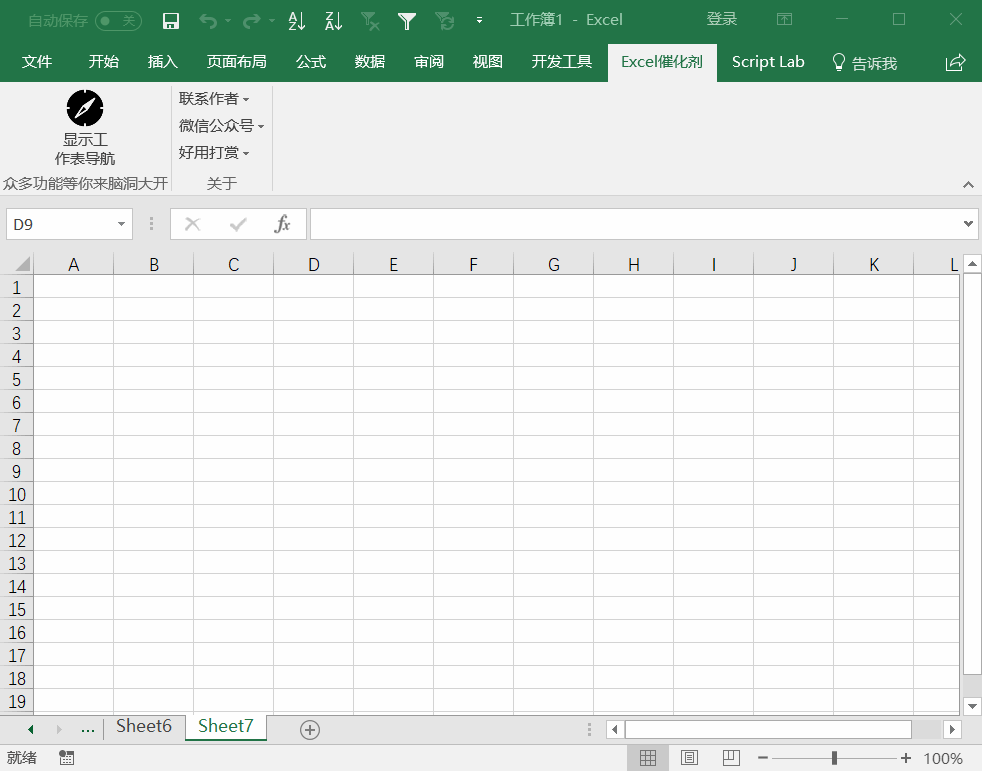Open 显示工作表导航 compass button
Image resolution: width=982 pixels, height=771 pixels.
tap(85, 128)
